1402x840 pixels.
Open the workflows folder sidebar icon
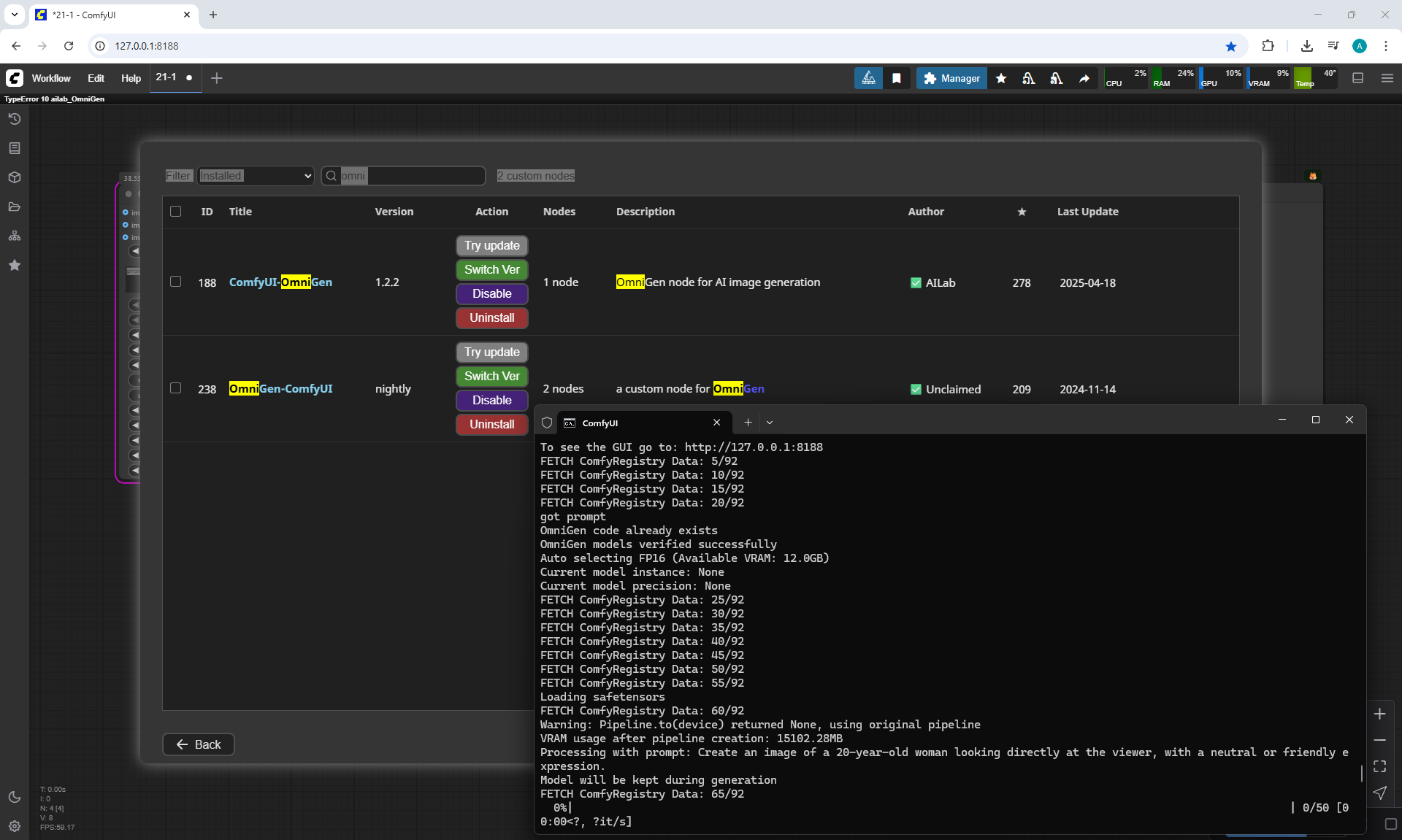pyautogui.click(x=15, y=207)
